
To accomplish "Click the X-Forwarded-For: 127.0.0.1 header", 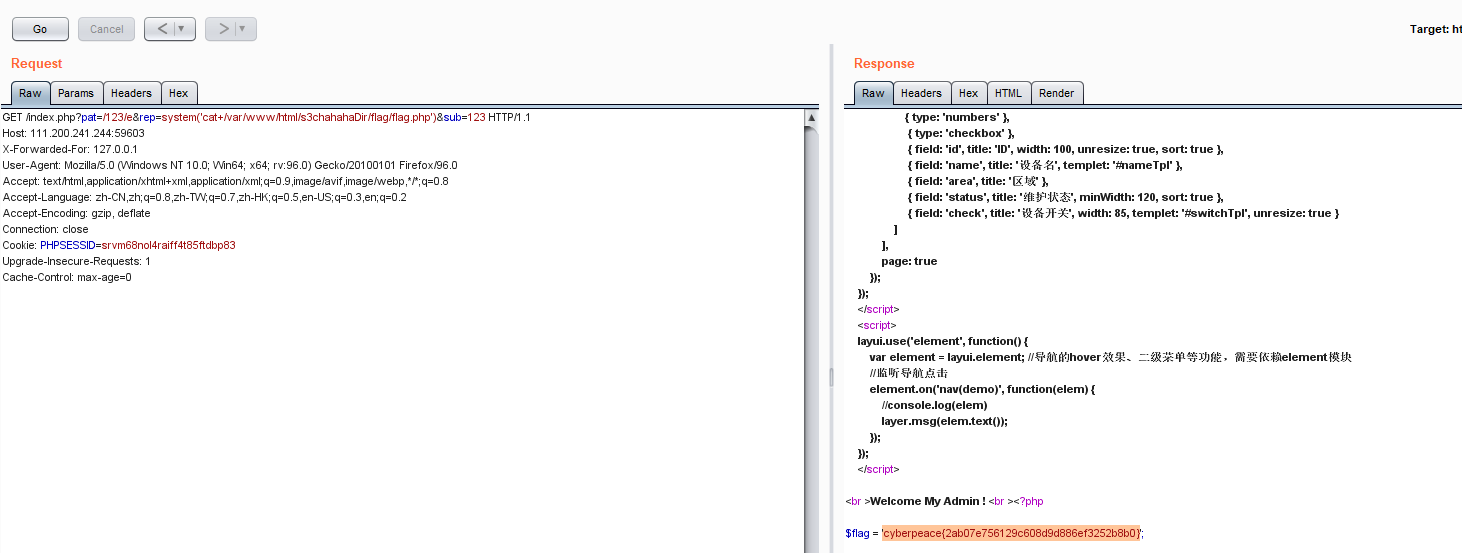I will tap(70, 149).
